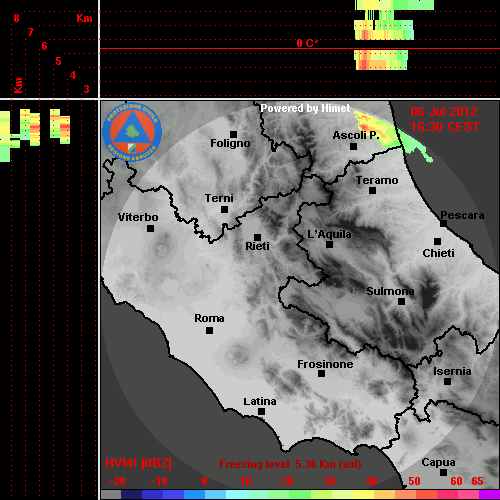Click the 'Isernia' city label
The height and width of the screenshot is (500, 500).
point(452,371)
